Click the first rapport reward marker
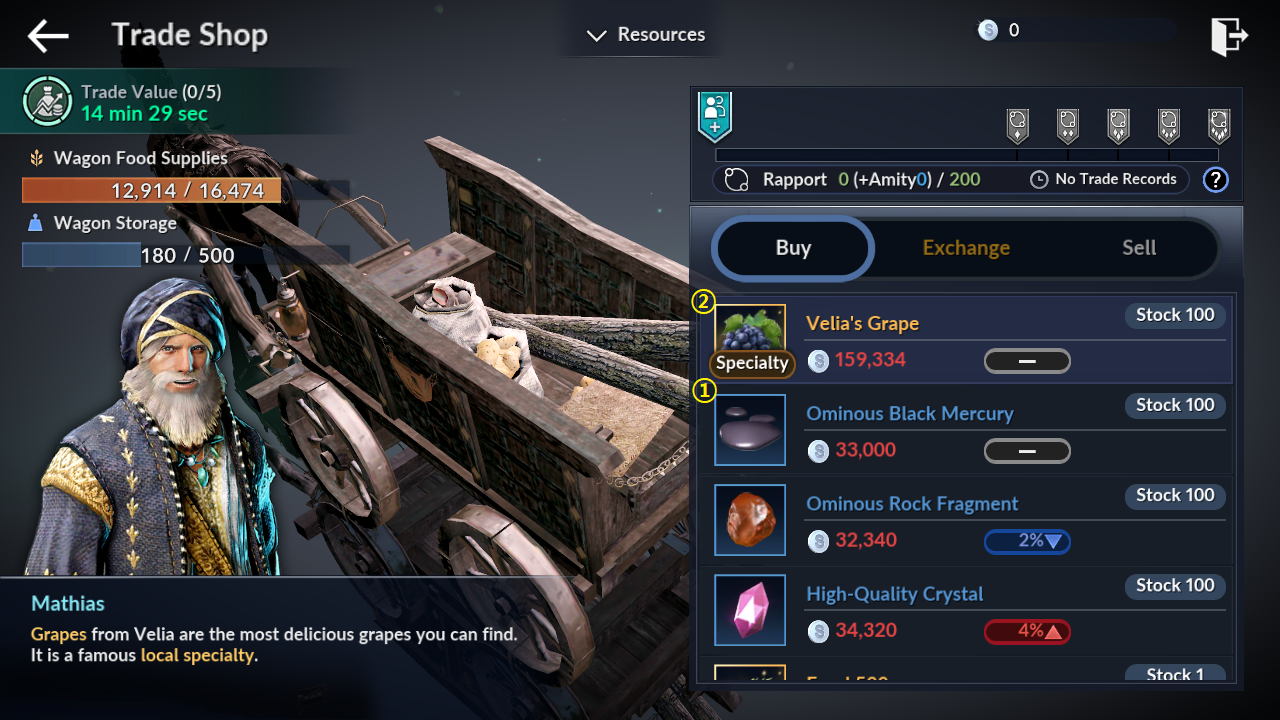1280x720 pixels. point(1017,125)
